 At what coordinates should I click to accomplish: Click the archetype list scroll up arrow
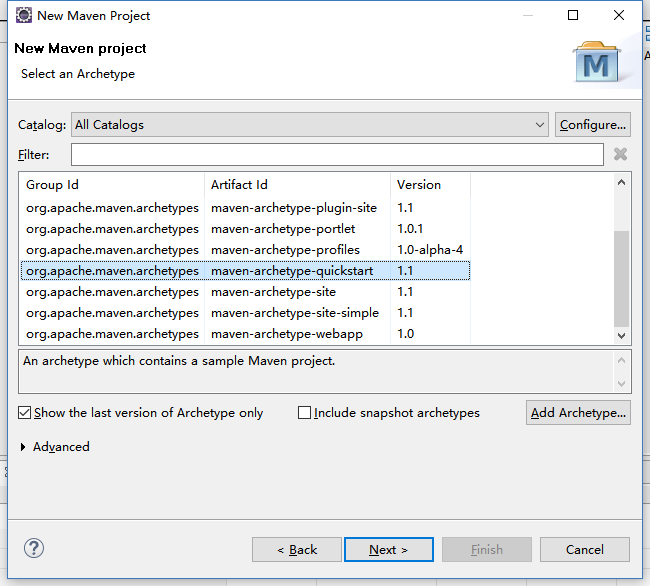[x=621, y=182]
